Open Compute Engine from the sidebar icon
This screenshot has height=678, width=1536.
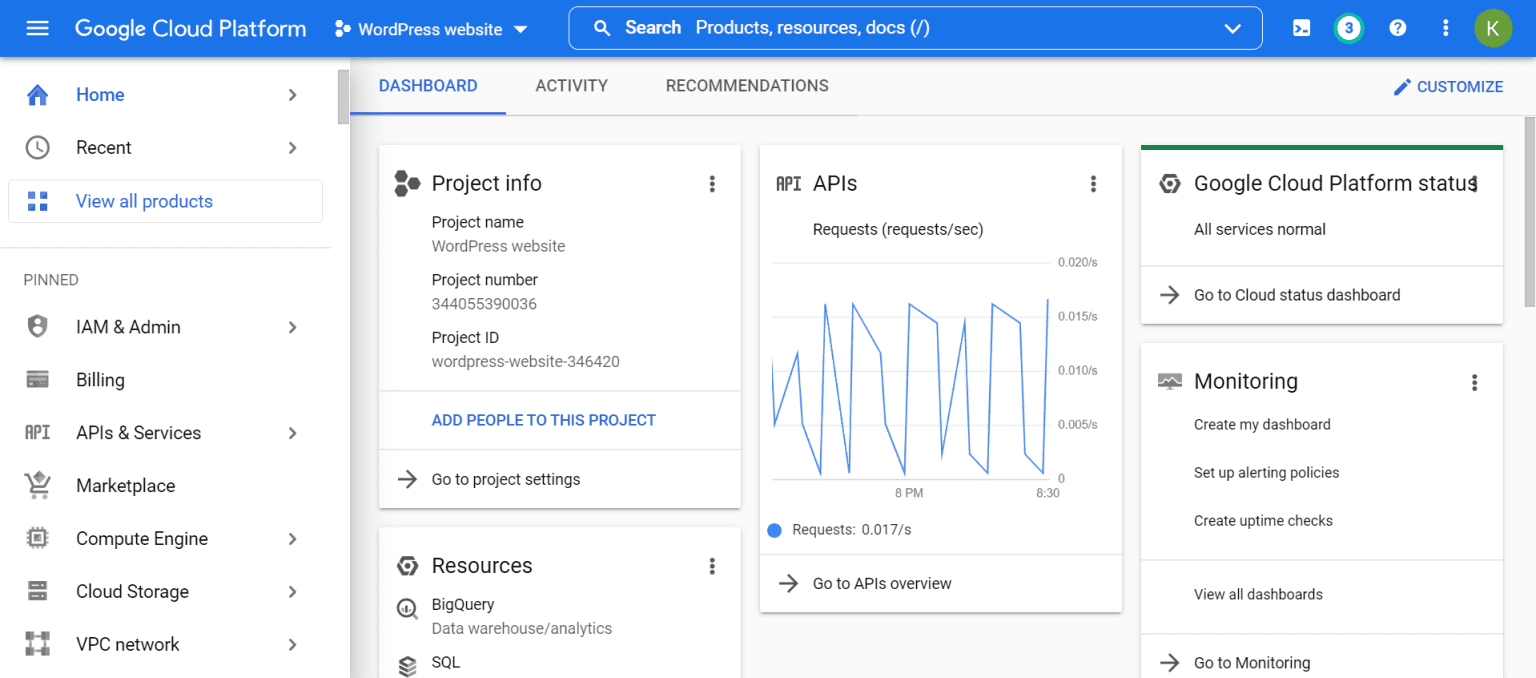pyautogui.click(x=37, y=538)
